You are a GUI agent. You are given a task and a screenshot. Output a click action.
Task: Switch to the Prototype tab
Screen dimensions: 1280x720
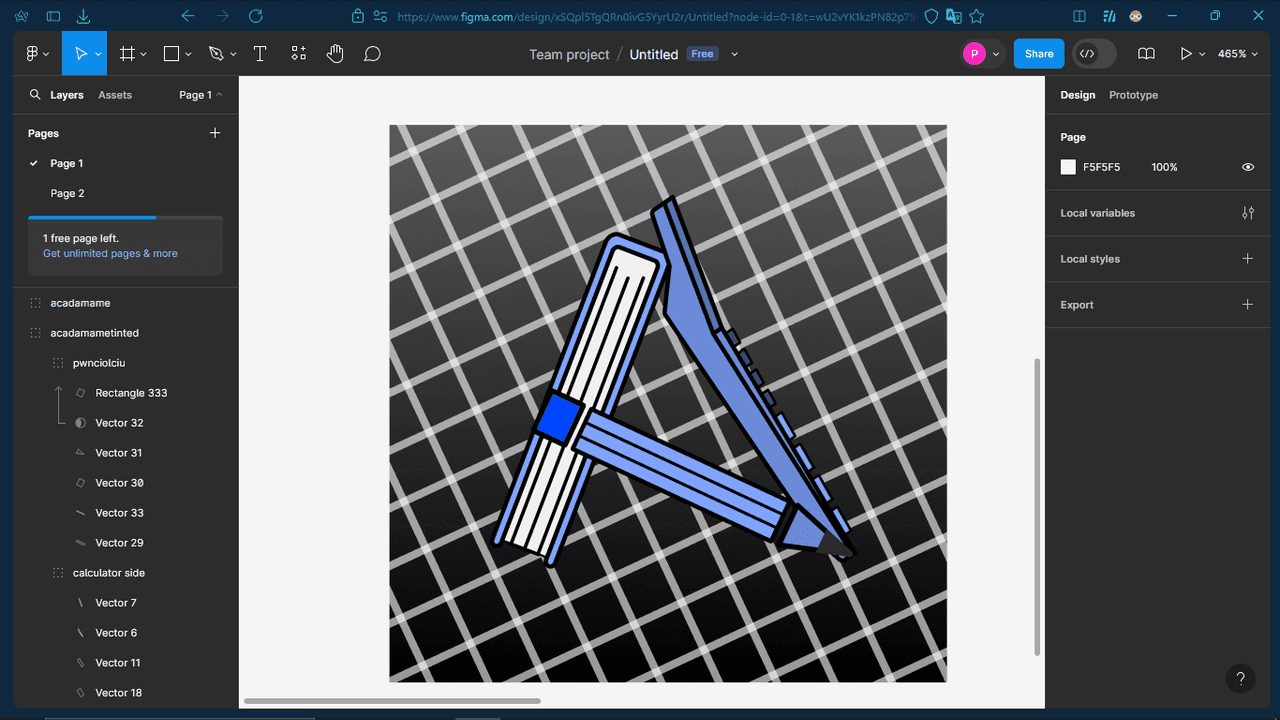tap(1133, 95)
